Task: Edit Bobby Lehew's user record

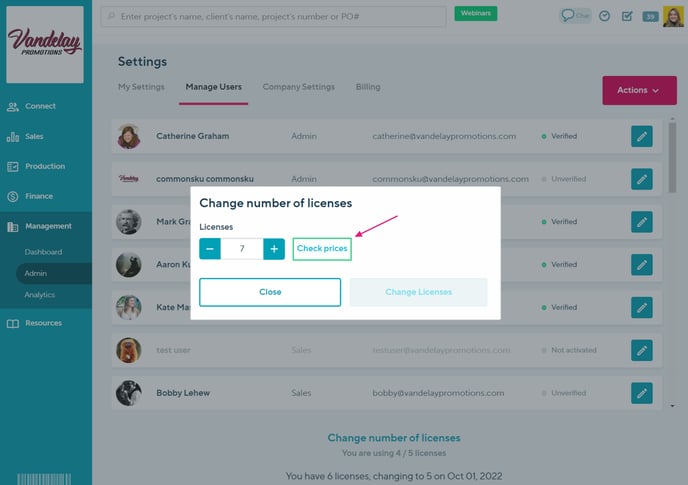Action: point(642,393)
